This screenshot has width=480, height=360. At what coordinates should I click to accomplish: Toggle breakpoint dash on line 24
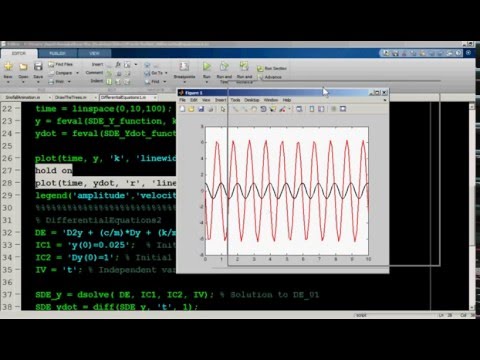tap(17, 133)
